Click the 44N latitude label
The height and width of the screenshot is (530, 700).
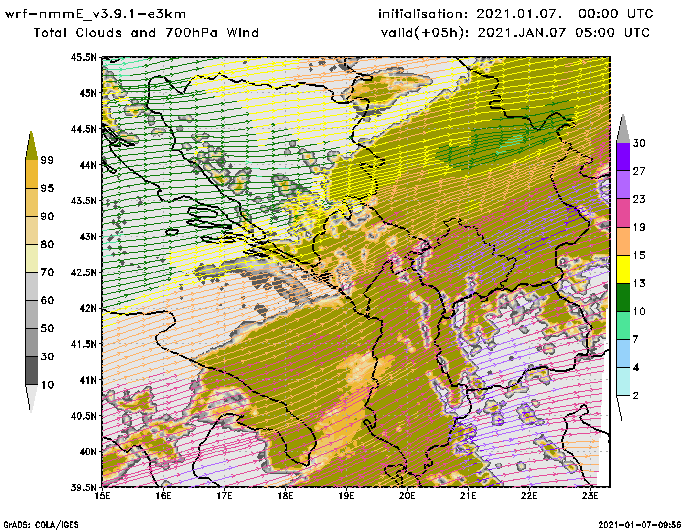pyautogui.click(x=88, y=165)
